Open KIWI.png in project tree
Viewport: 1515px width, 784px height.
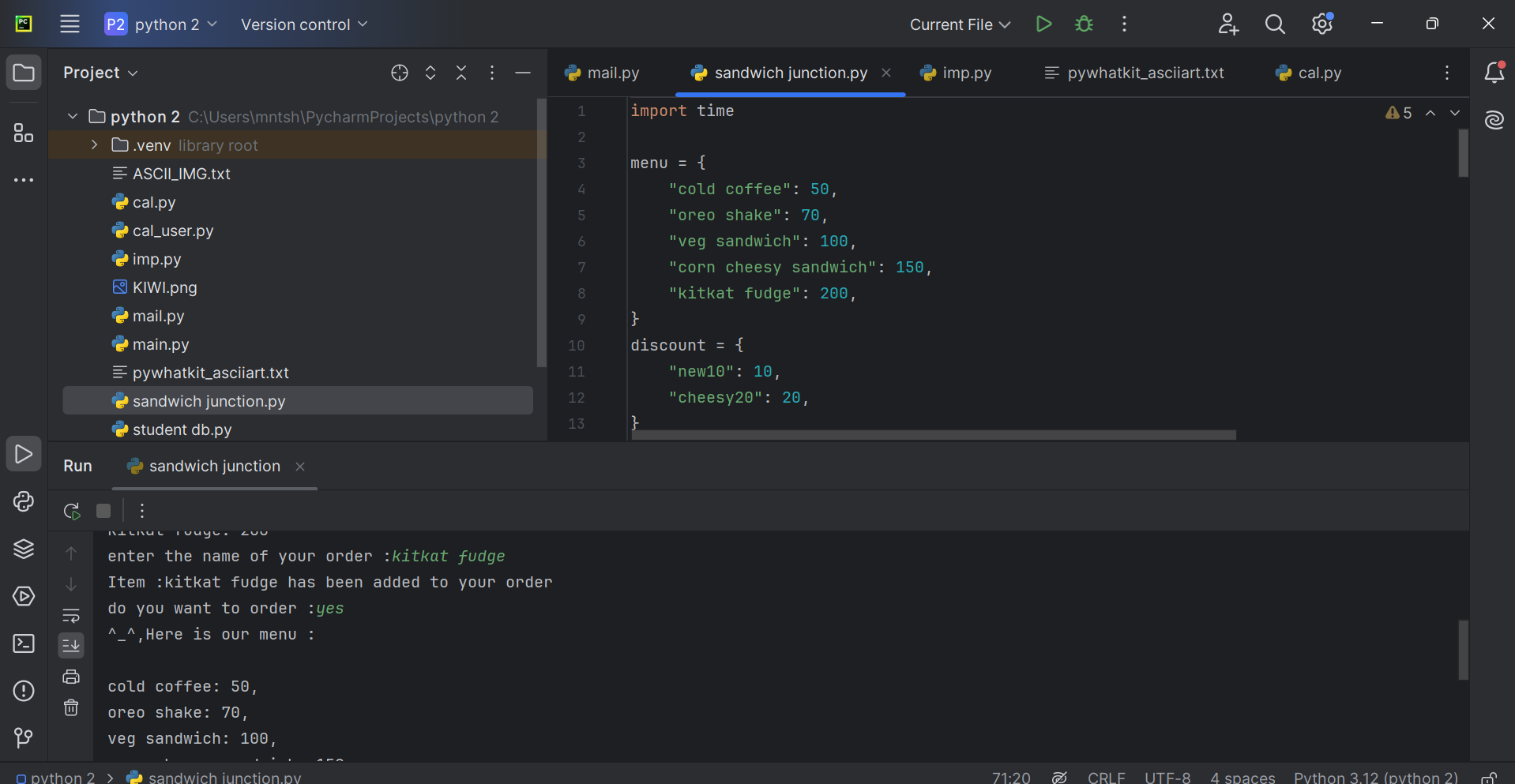(x=165, y=287)
